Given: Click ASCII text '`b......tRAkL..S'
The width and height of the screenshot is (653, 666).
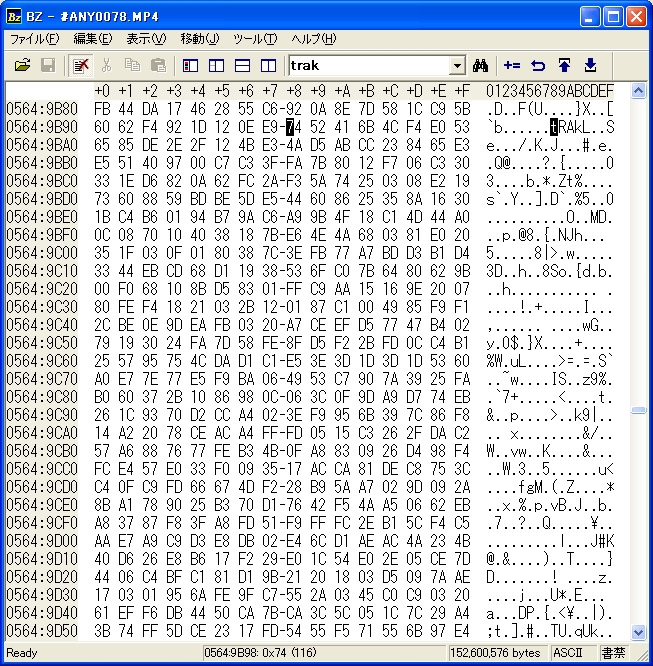Looking at the screenshot, I should 550,127.
